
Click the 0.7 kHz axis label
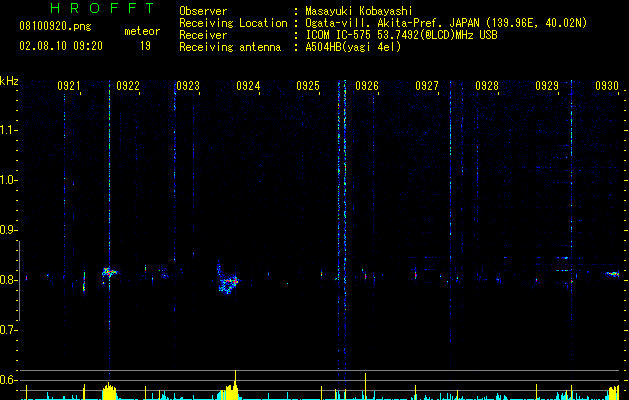8,330
